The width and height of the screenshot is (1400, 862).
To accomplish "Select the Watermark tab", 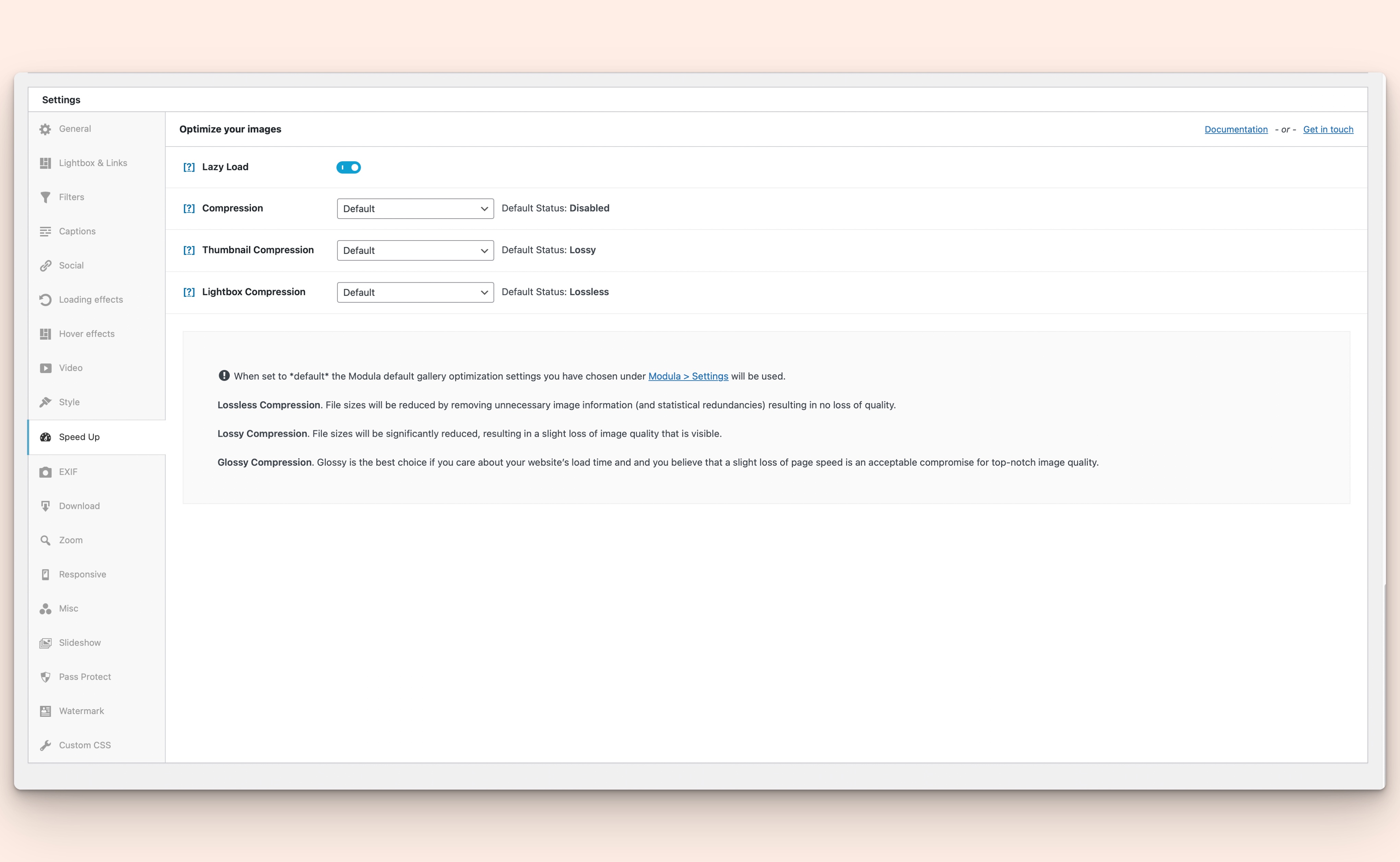I will (x=97, y=711).
